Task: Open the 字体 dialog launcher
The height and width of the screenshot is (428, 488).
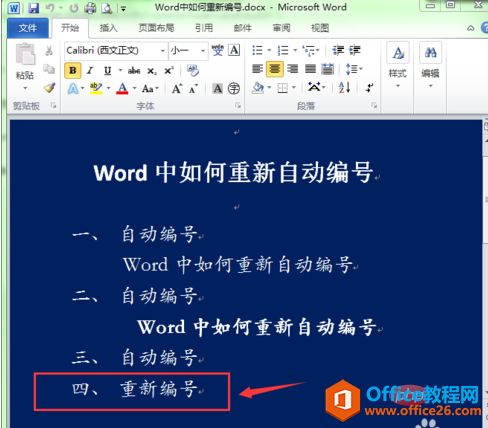Action: click(238, 105)
